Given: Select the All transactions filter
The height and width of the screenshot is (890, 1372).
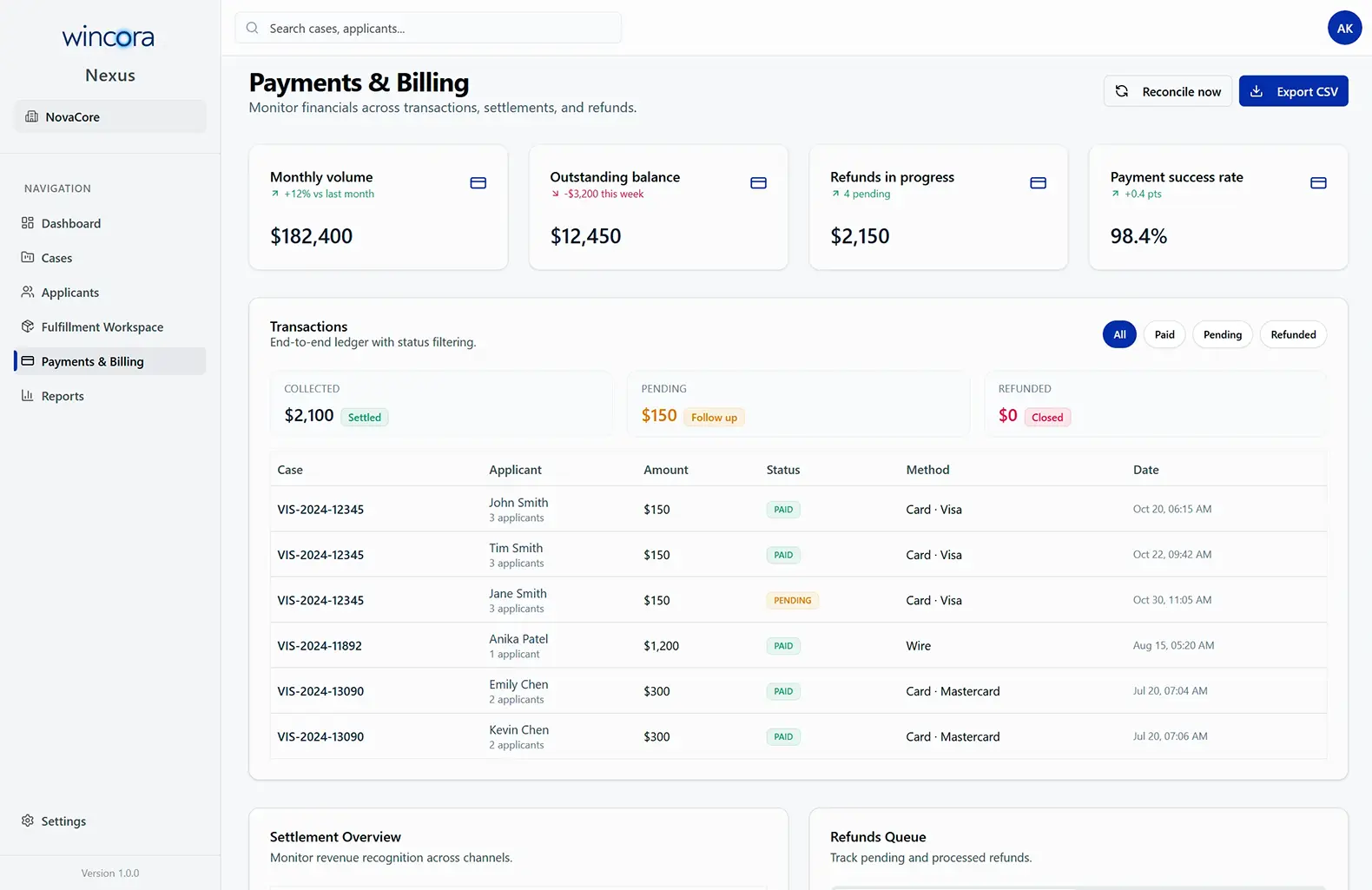Looking at the screenshot, I should [1119, 335].
